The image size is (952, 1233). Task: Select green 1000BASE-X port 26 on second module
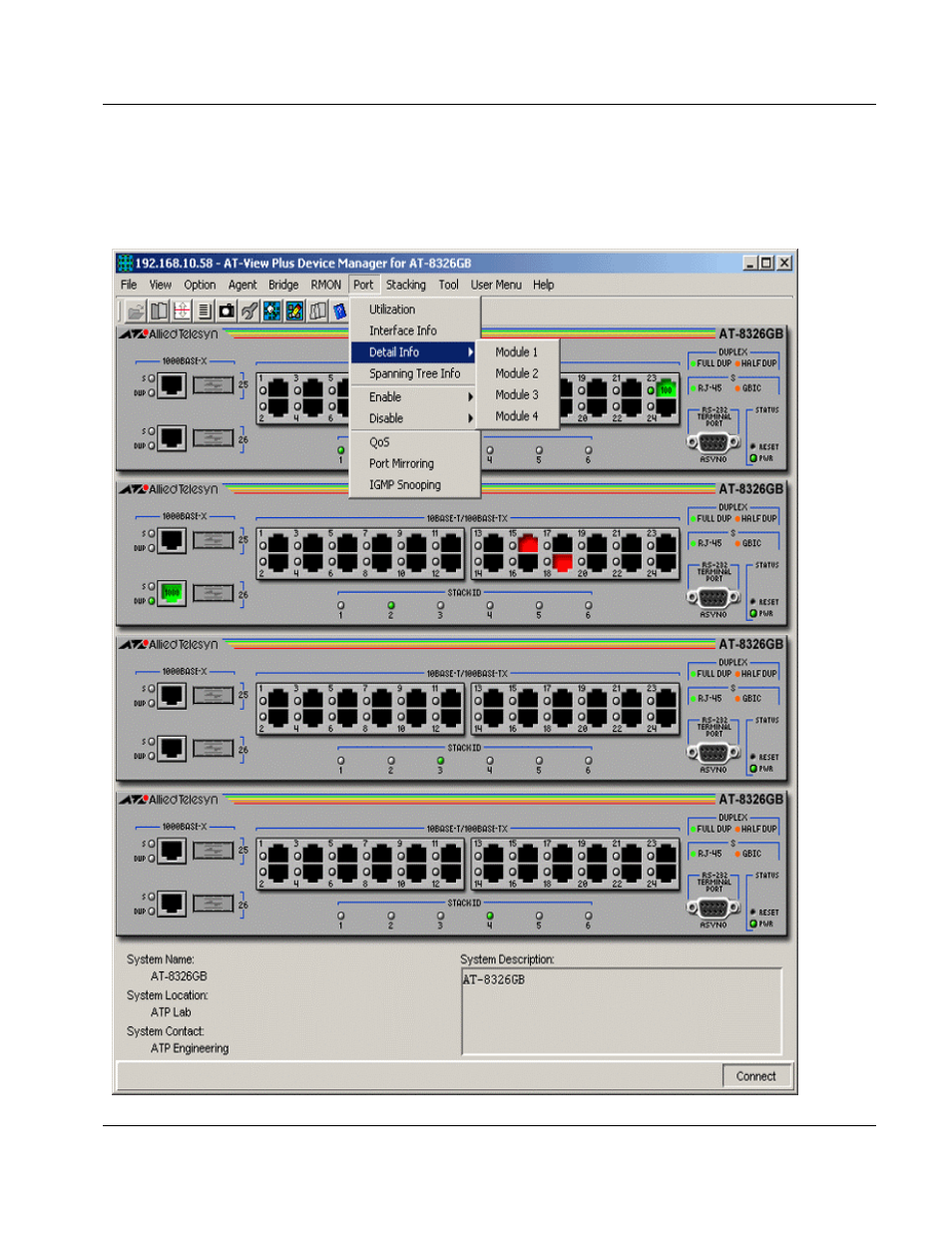(172, 593)
